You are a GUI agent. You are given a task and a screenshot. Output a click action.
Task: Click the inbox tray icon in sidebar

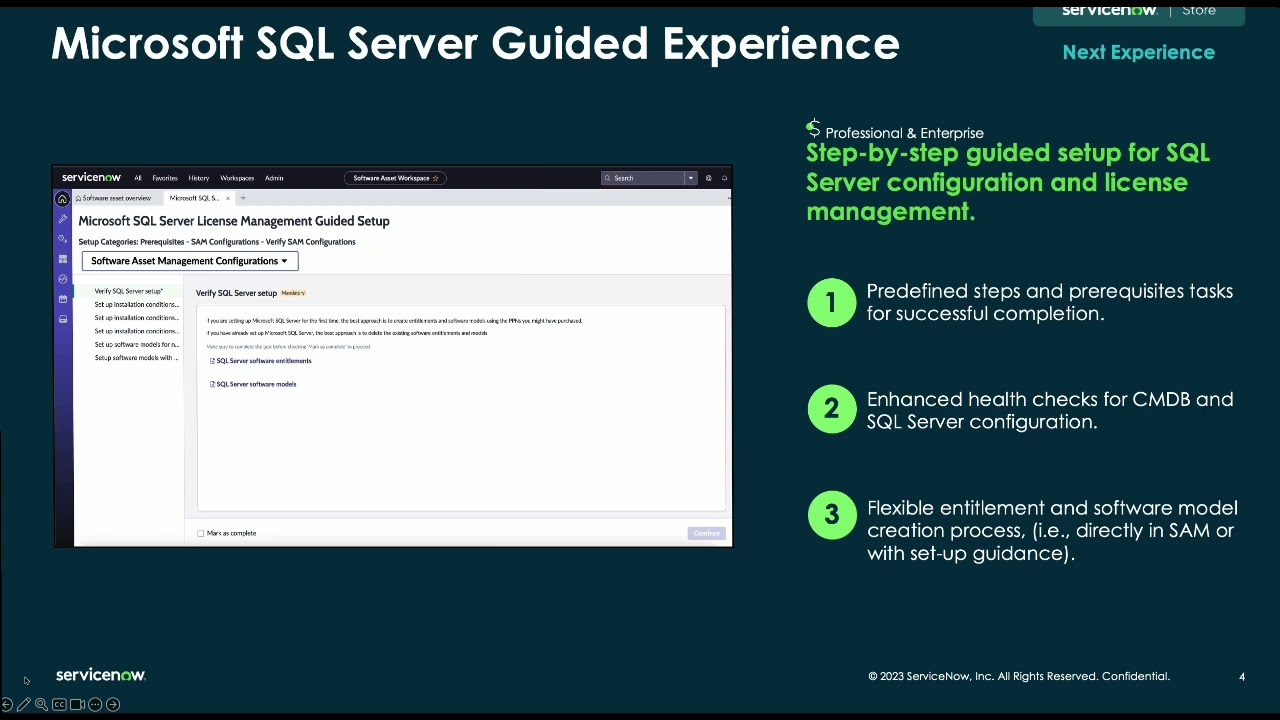pos(63,319)
